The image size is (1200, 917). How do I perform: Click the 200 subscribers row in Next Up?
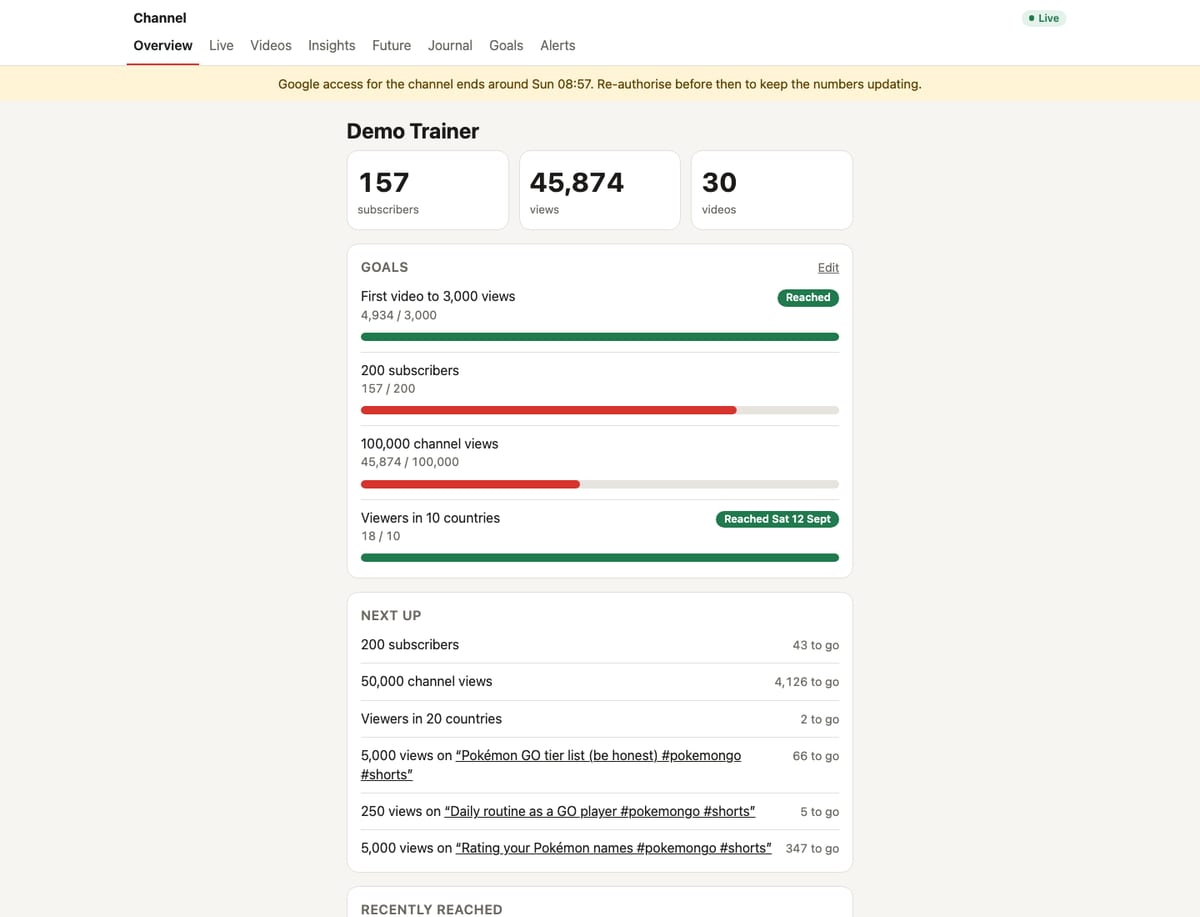pyautogui.click(x=600, y=645)
